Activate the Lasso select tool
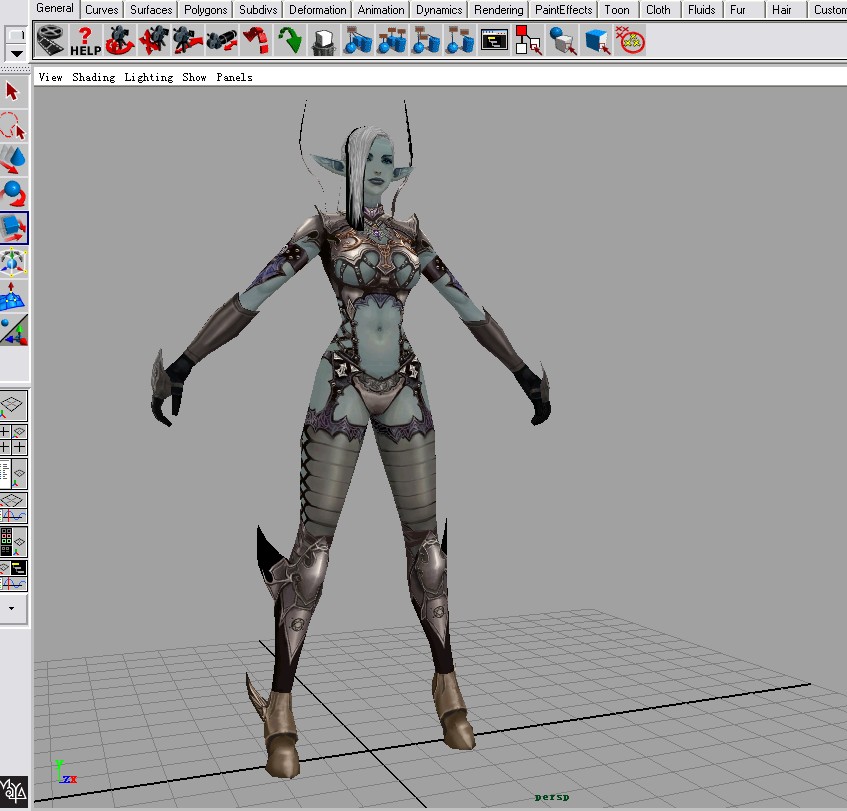847x811 pixels. pos(13,125)
